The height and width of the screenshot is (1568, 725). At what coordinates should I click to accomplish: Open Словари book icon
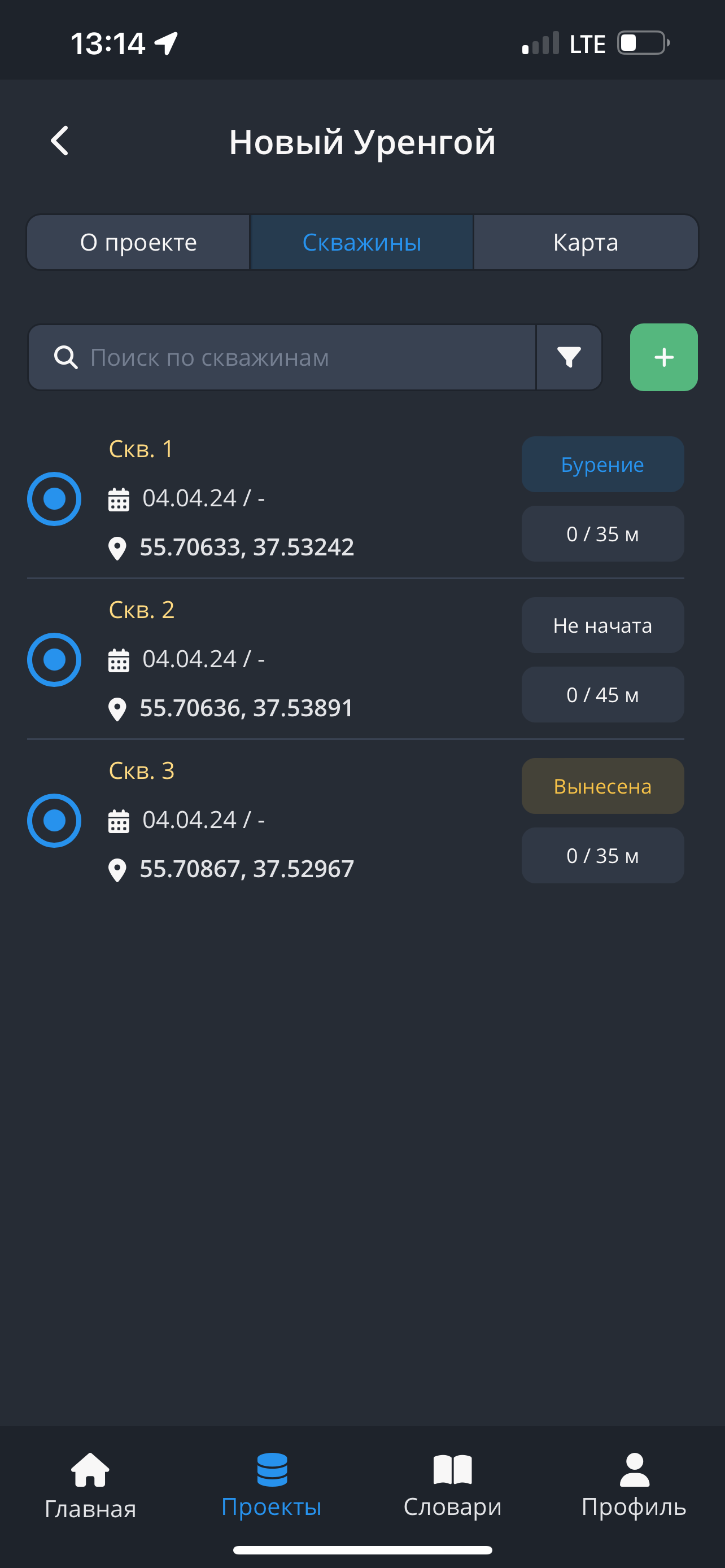coord(452,1470)
